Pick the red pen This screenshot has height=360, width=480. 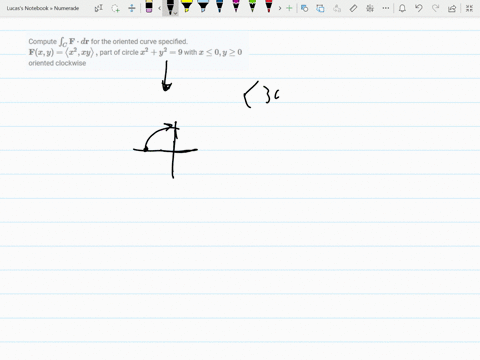point(269,7)
